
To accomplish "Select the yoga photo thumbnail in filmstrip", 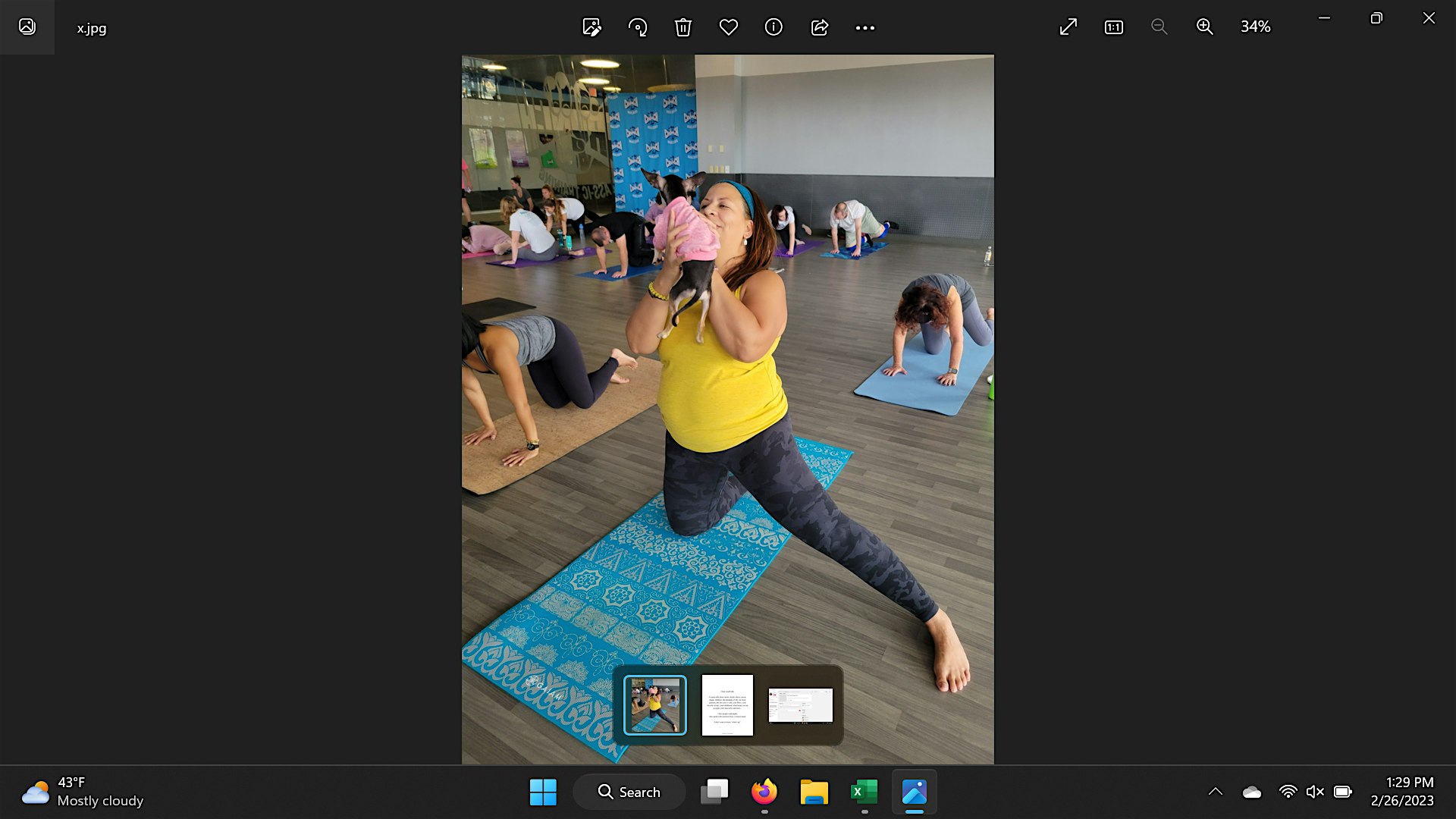I will coord(655,705).
